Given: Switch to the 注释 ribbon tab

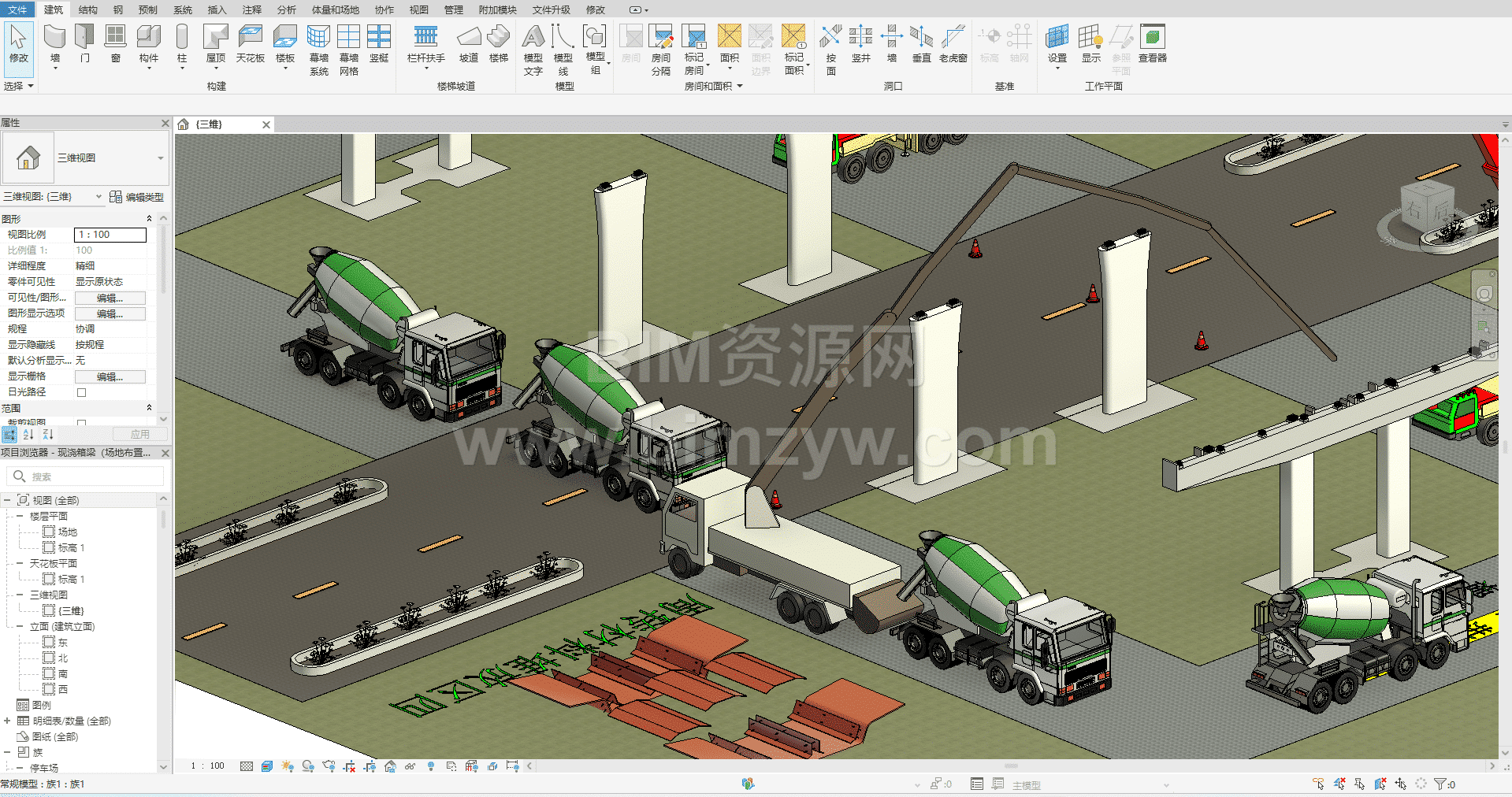Looking at the screenshot, I should [251, 9].
